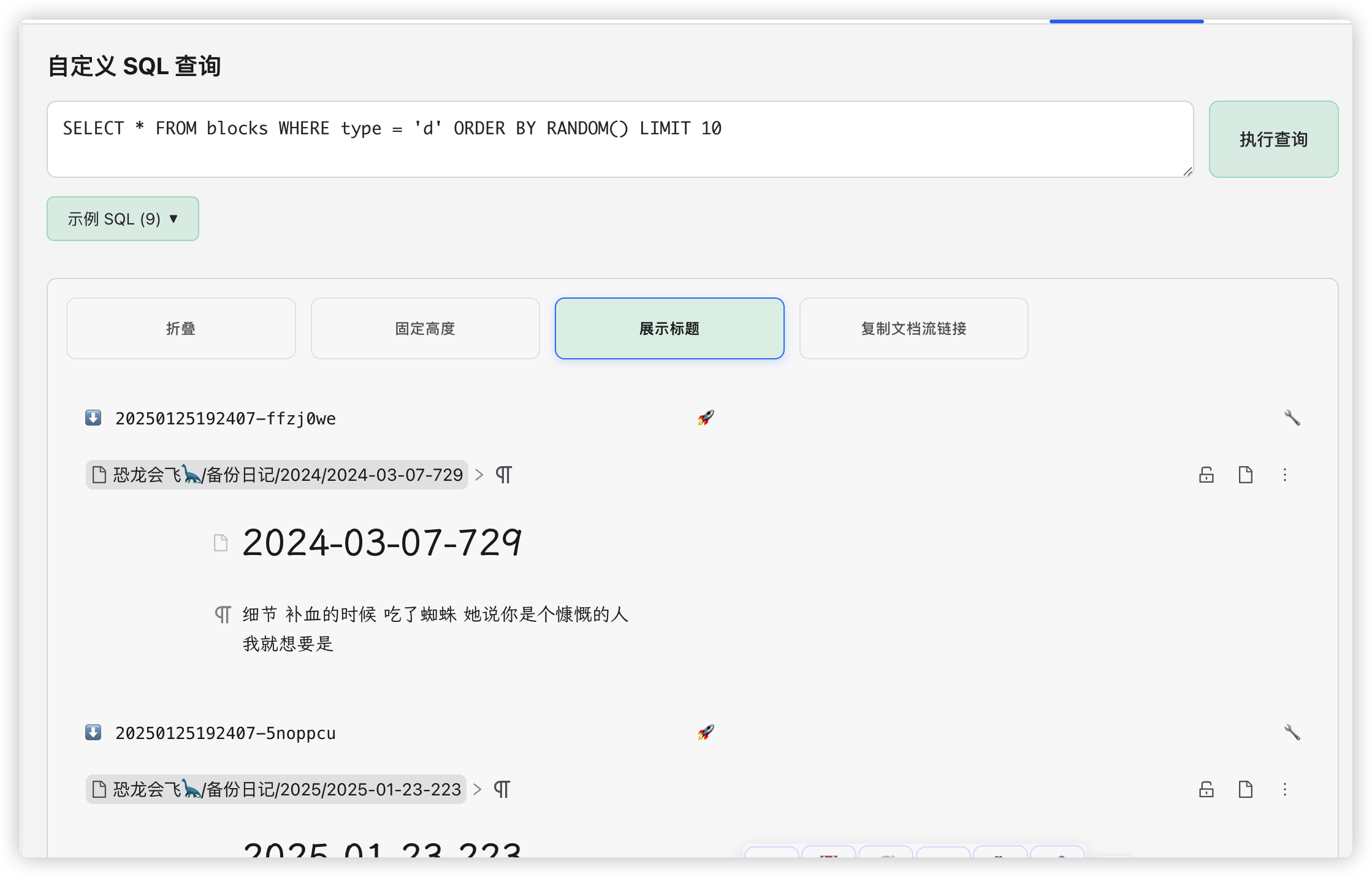Screen dimensions: 1372x877
Task: Click document icon right of 2025-01-23-223 breadcrumb
Action: pyautogui.click(x=1245, y=789)
